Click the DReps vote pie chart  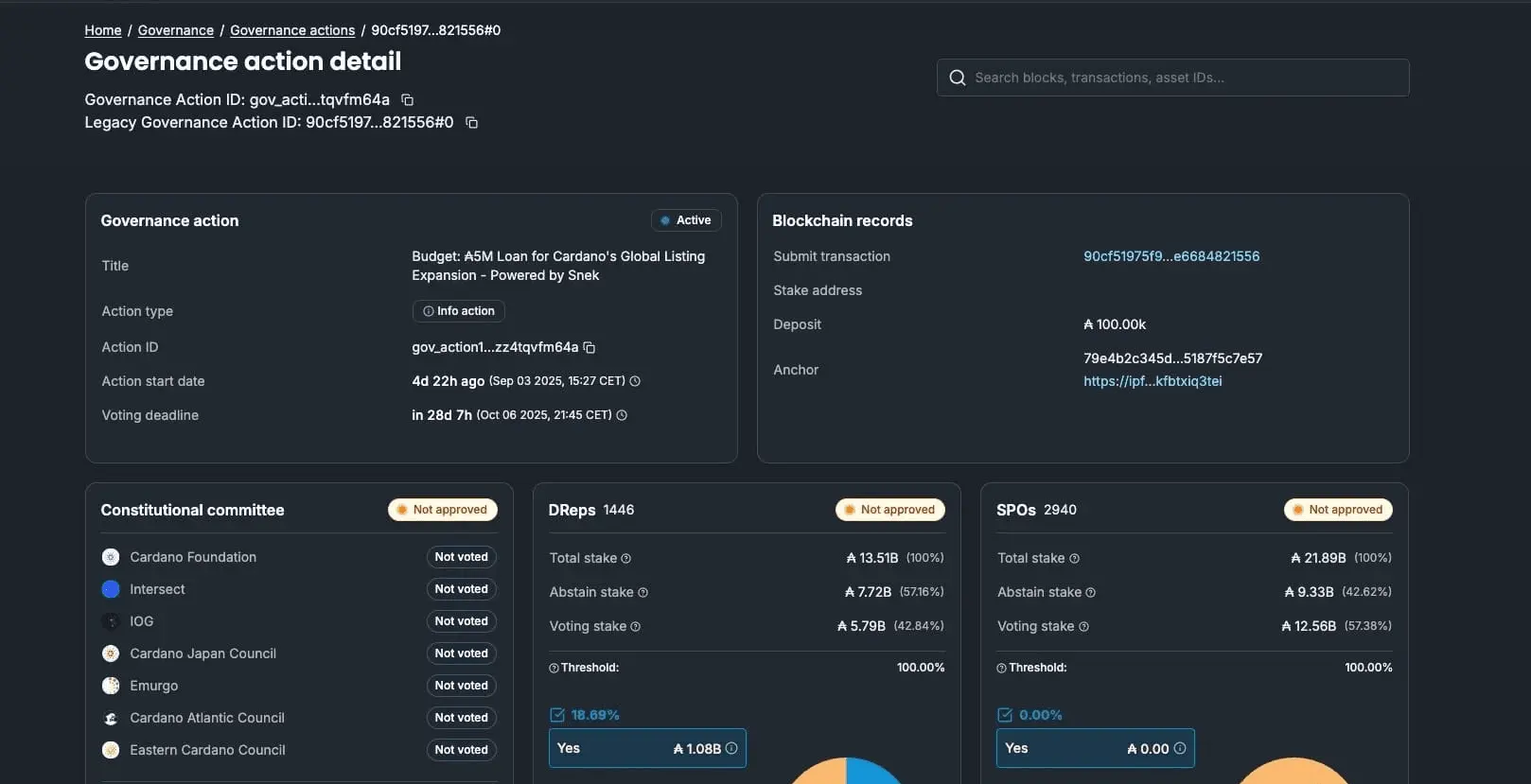(846, 771)
